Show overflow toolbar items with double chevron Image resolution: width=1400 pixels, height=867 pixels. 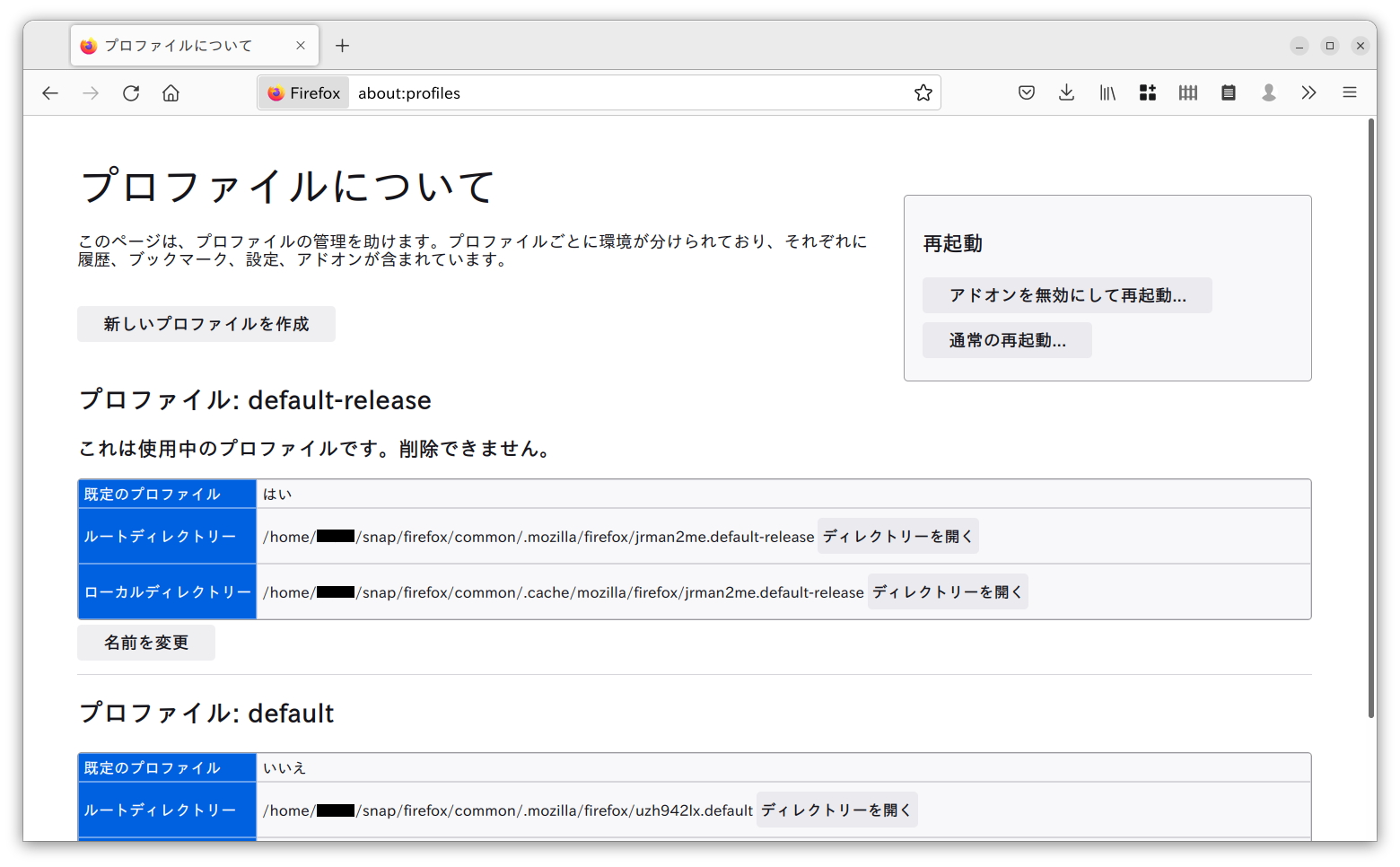click(1308, 92)
